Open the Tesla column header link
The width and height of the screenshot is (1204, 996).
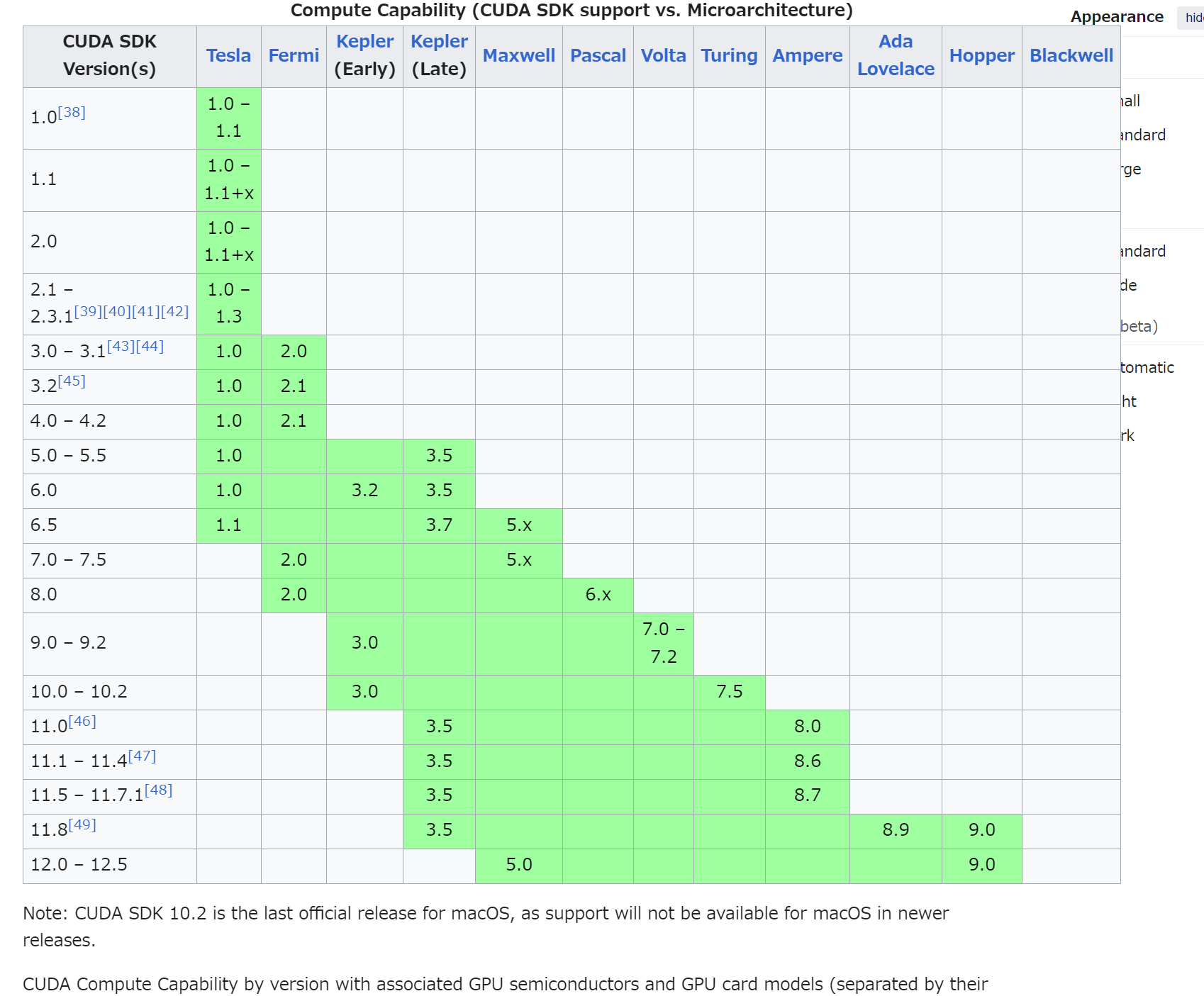click(228, 55)
